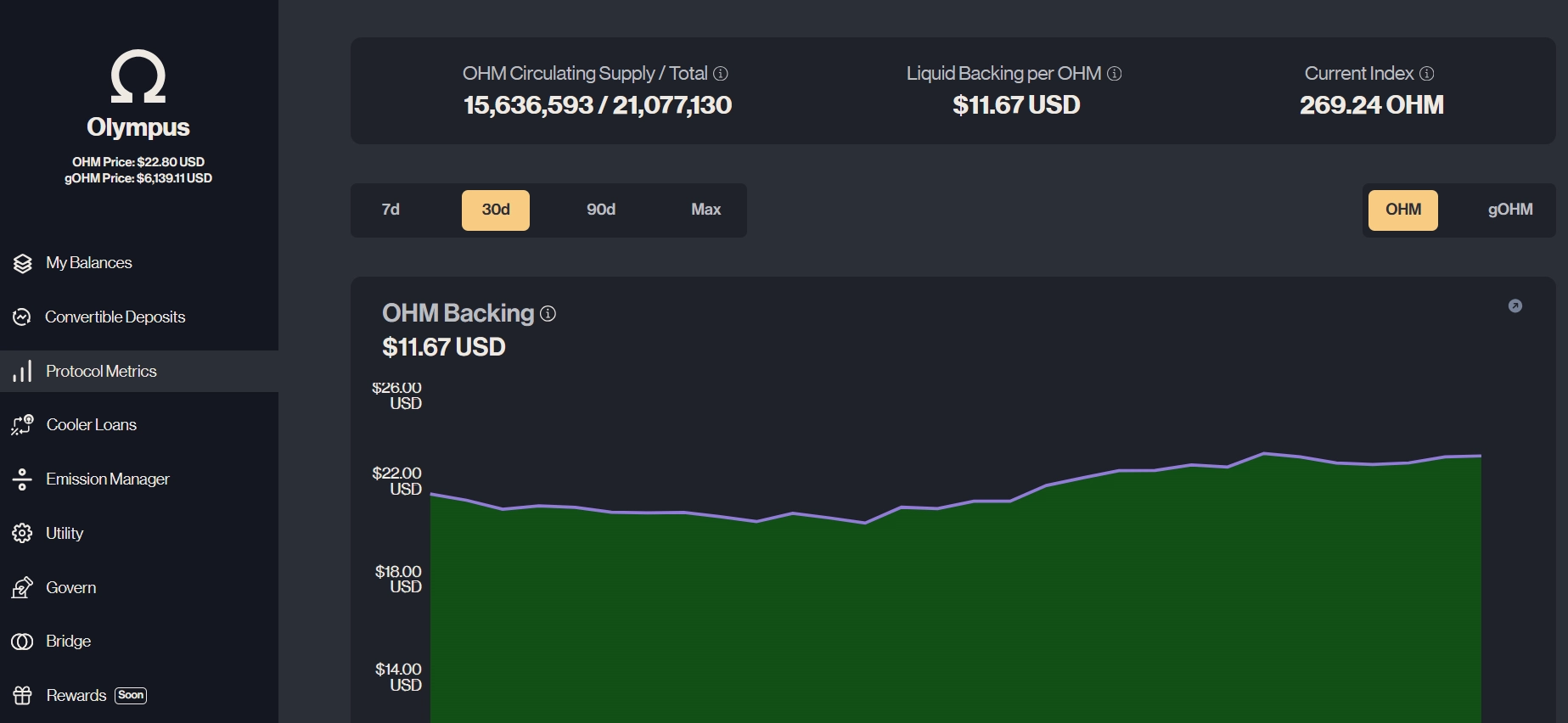Click the purple line at chart's right end

coord(1480,457)
